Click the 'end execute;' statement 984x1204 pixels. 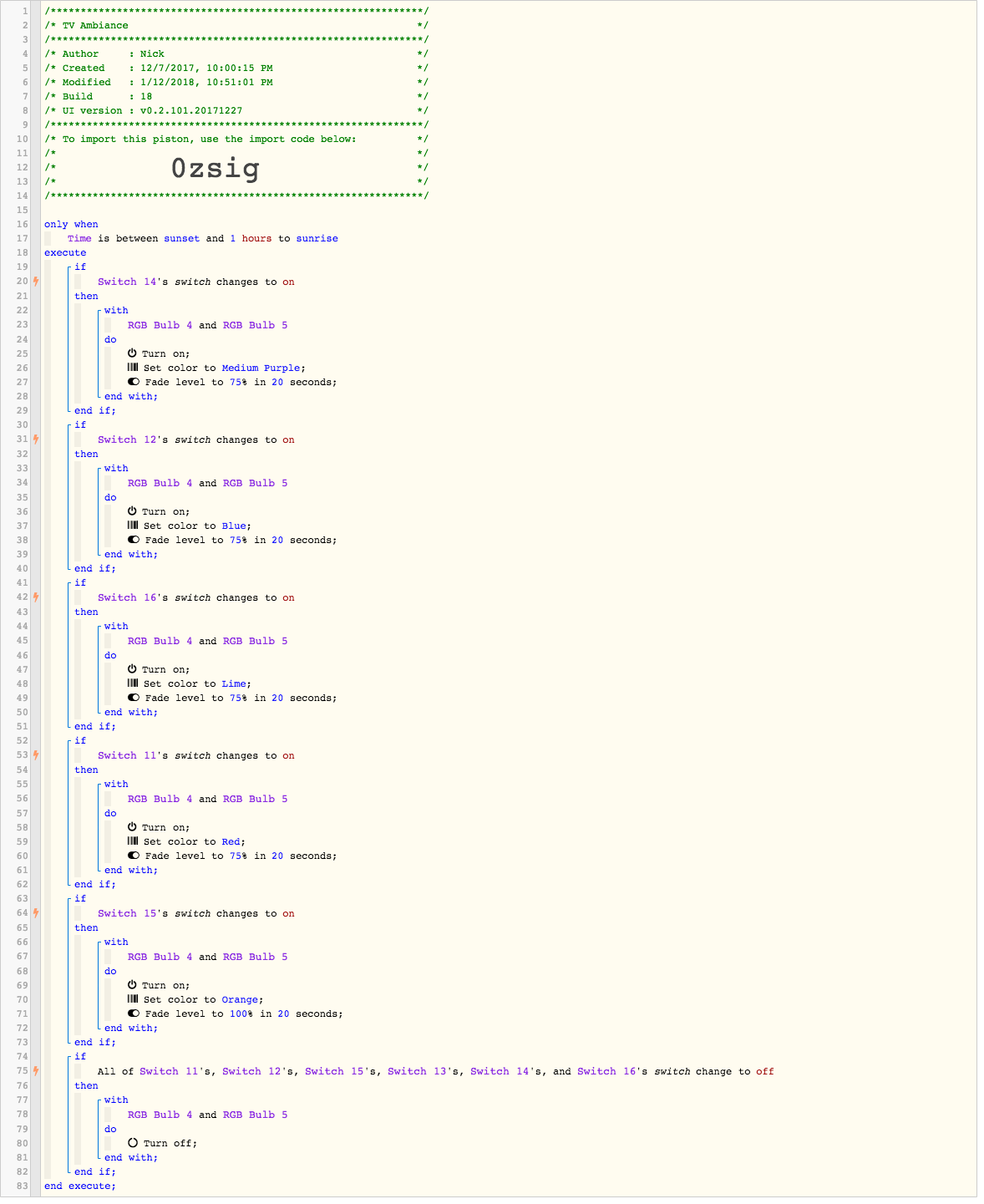point(80,1186)
